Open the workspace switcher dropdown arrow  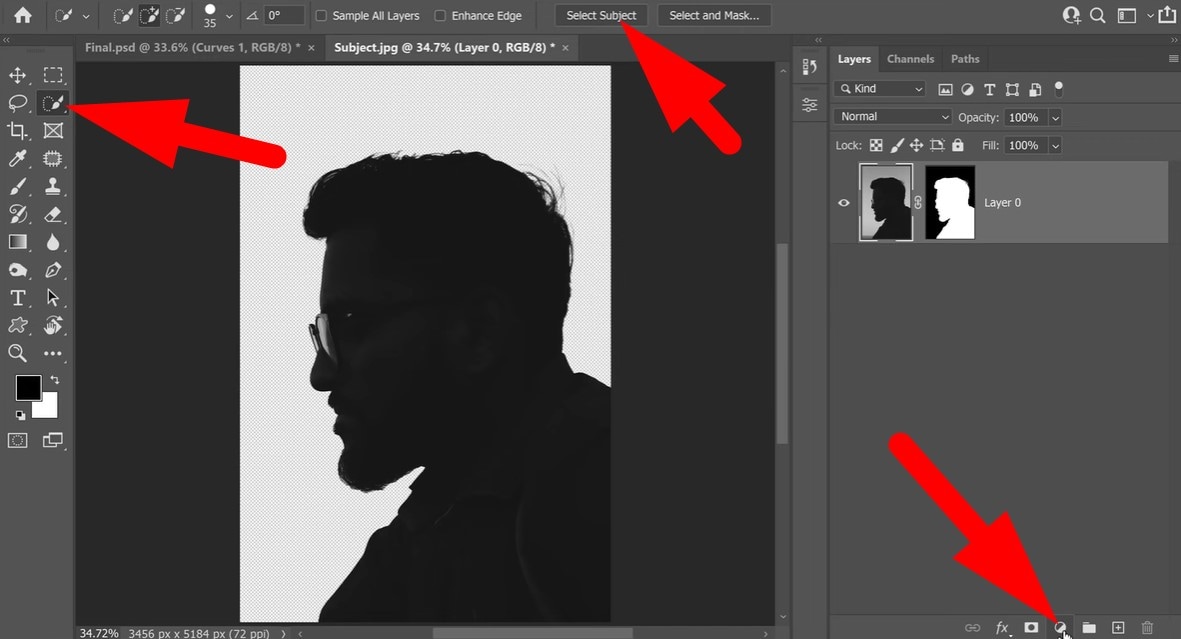(x=1149, y=15)
